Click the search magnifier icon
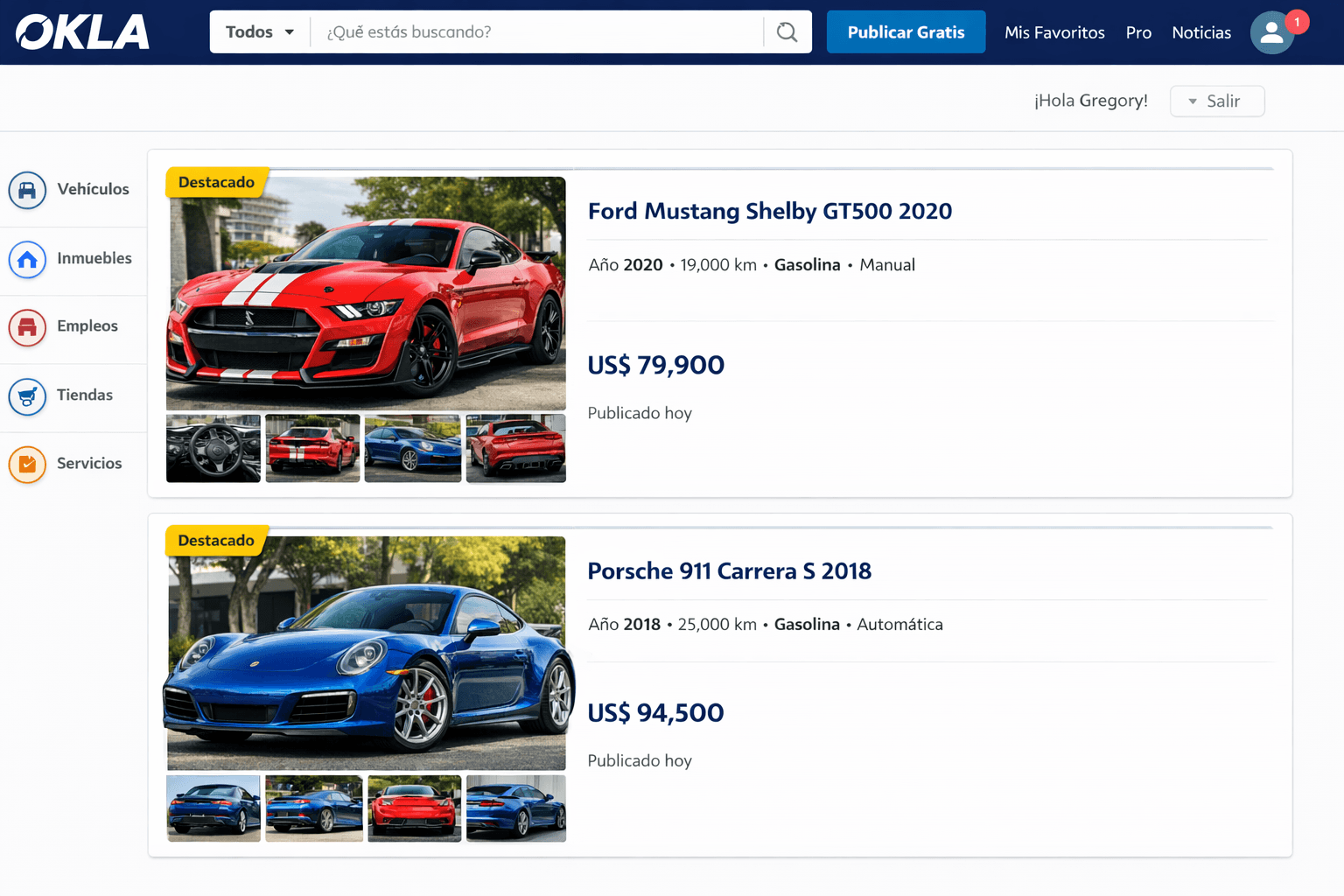 (x=786, y=31)
